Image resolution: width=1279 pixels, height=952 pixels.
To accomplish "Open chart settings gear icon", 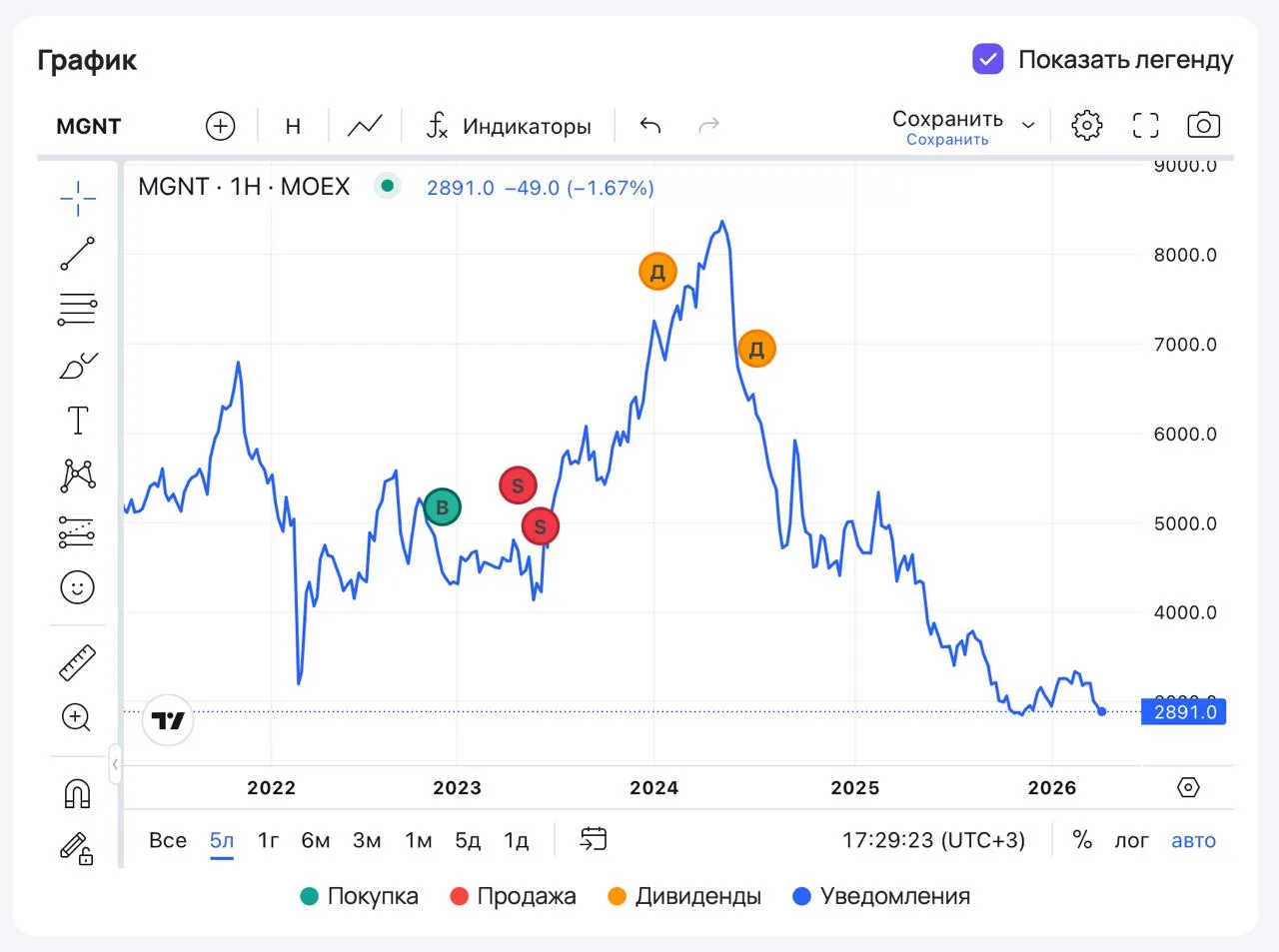I will click(x=1086, y=125).
